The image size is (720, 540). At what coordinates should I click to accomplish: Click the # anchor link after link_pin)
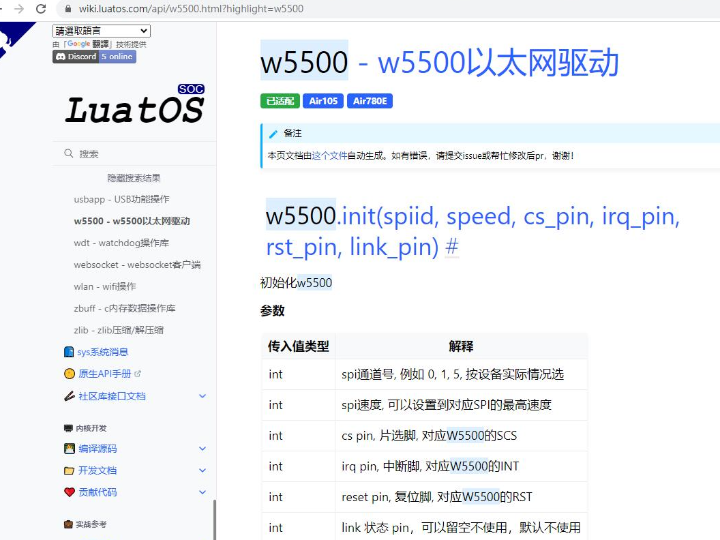click(x=452, y=247)
